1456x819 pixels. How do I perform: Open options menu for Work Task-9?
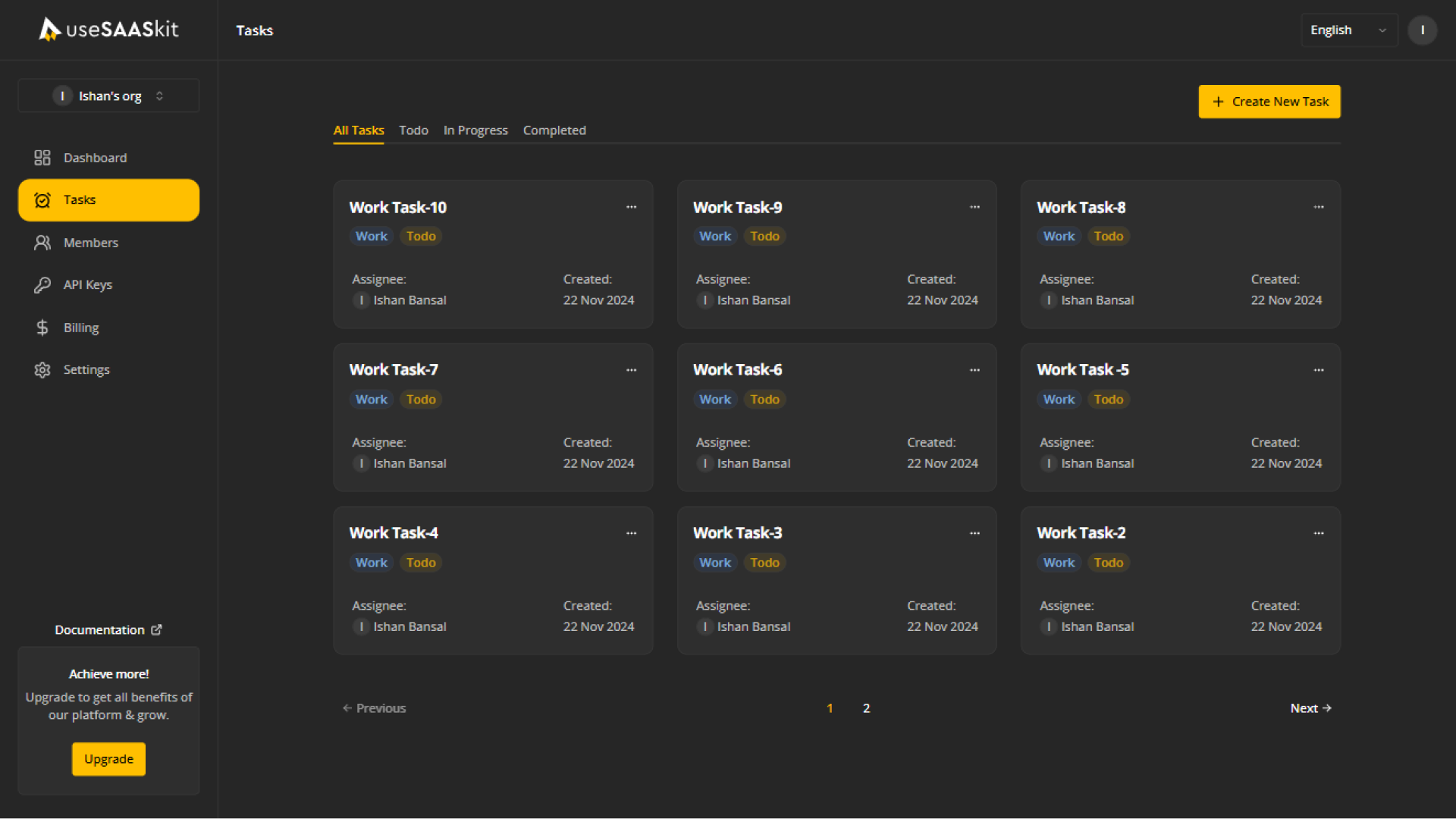974,207
